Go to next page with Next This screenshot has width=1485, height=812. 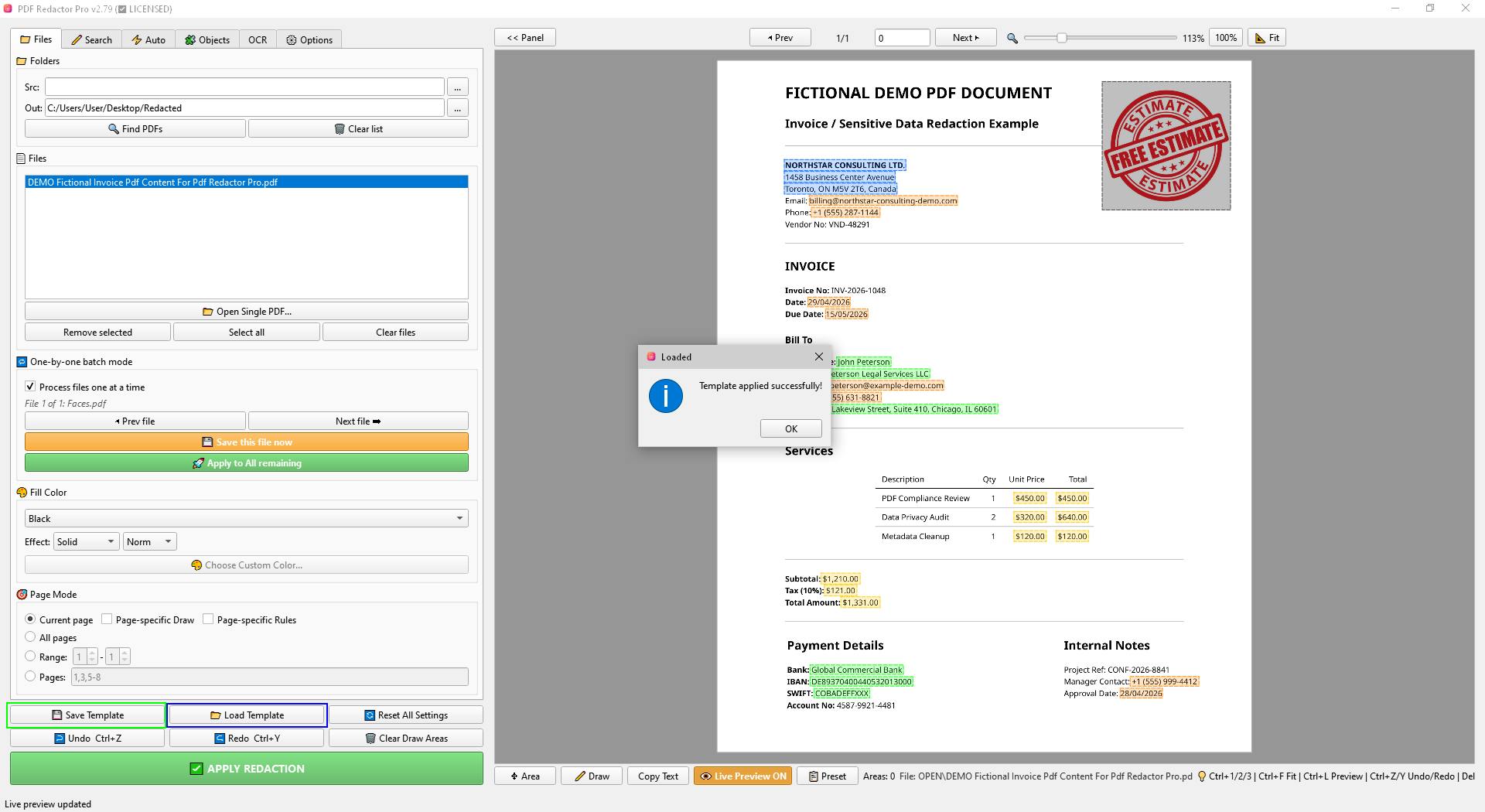pos(966,38)
